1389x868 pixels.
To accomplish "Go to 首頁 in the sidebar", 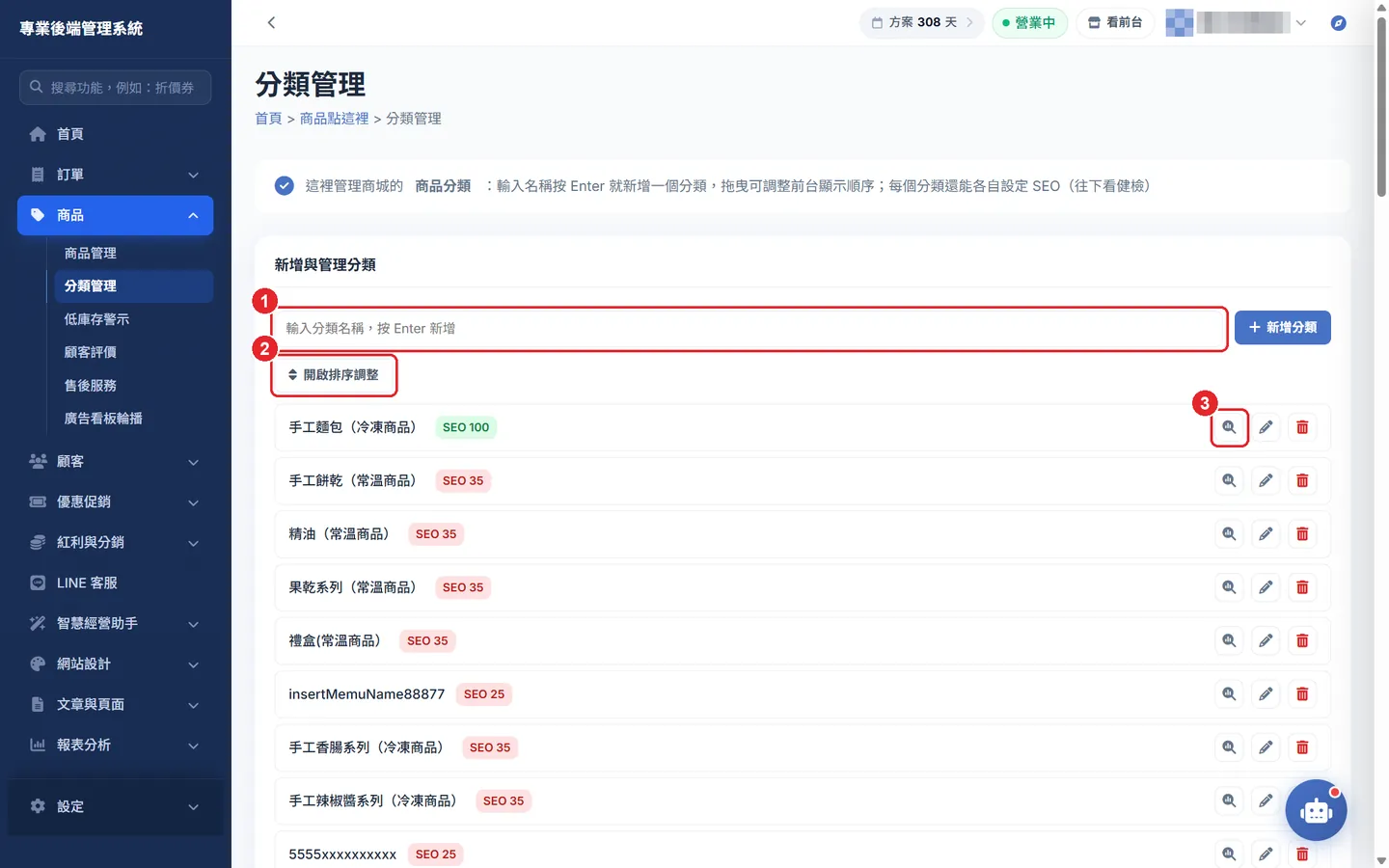I will point(115,134).
